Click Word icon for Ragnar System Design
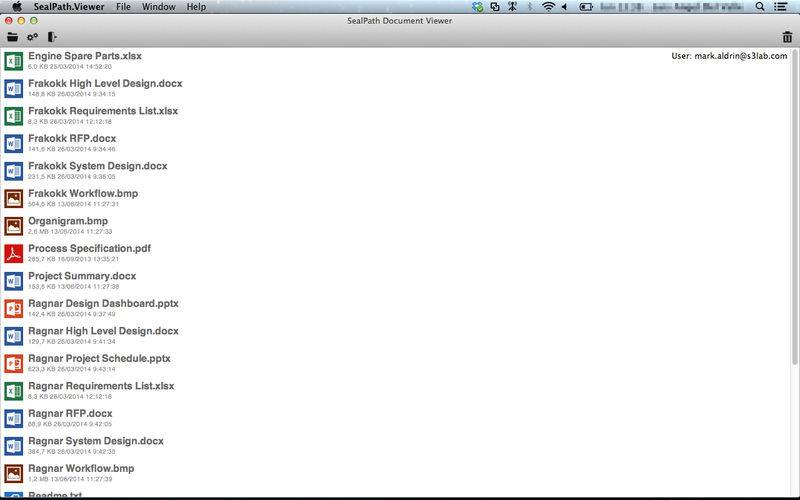Image resolution: width=800 pixels, height=500 pixels. point(14,446)
